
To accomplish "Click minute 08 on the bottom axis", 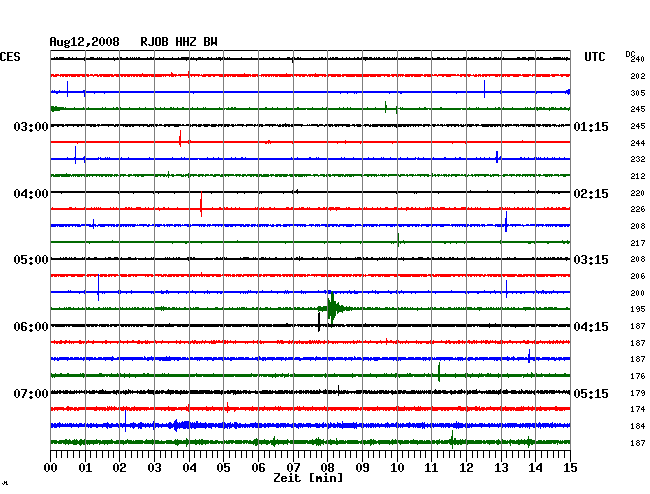I will point(327,467).
